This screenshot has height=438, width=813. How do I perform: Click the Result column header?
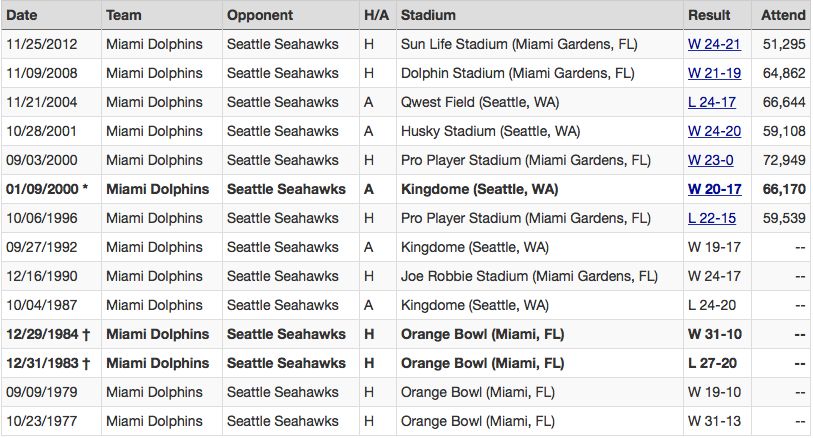709,15
